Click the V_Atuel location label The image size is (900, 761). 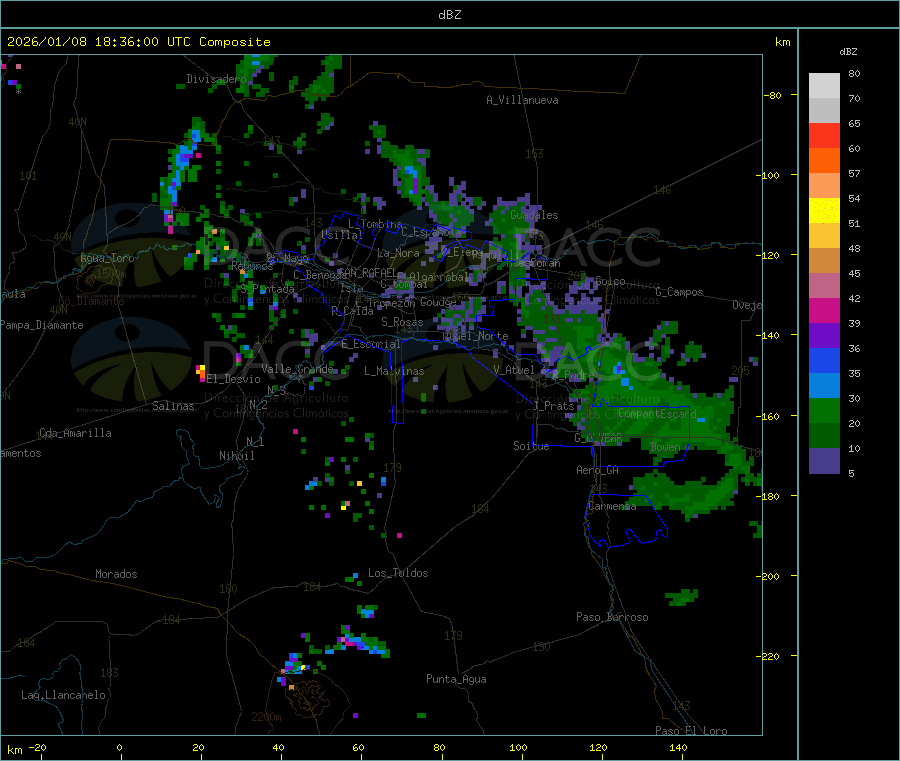click(x=514, y=370)
